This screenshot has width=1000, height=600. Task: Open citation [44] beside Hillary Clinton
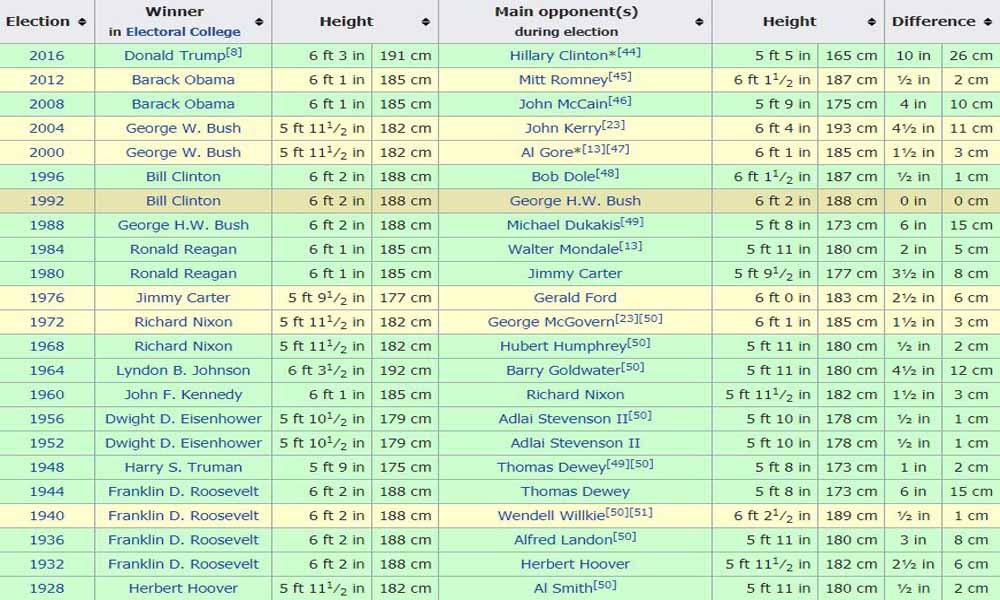point(629,52)
